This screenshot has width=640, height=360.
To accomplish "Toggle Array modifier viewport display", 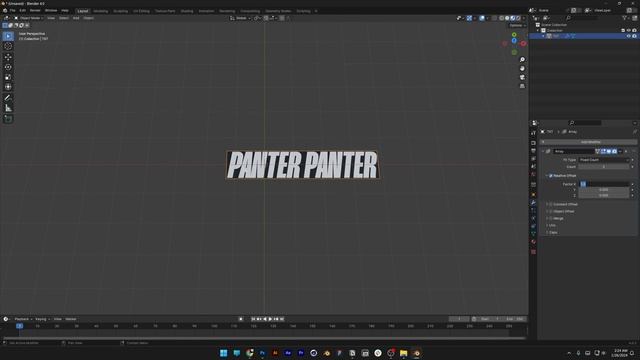I will (609, 151).
